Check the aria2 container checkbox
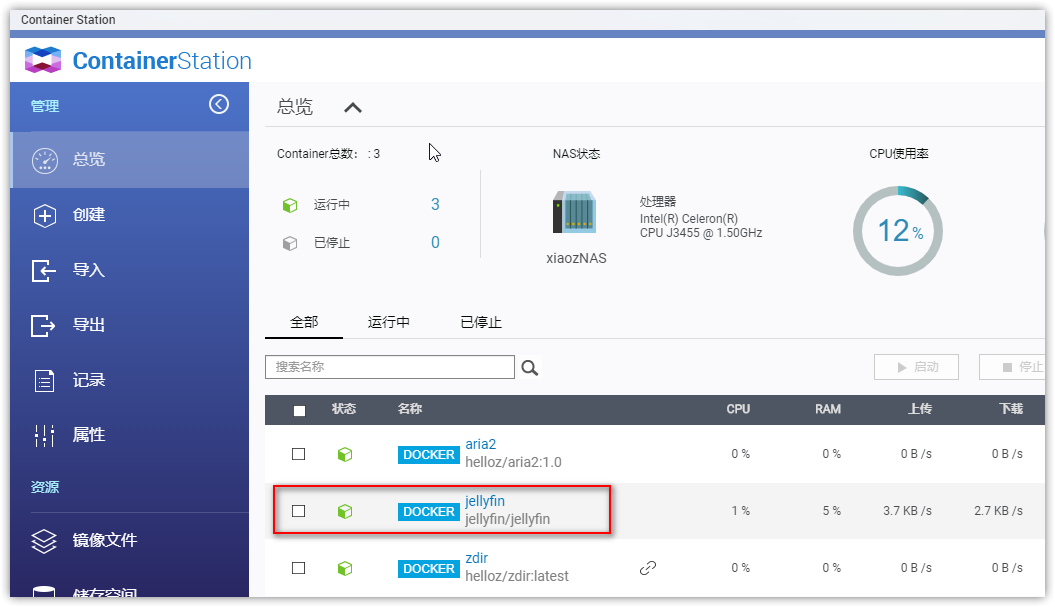This screenshot has width=1055, height=607. pyautogui.click(x=298, y=454)
